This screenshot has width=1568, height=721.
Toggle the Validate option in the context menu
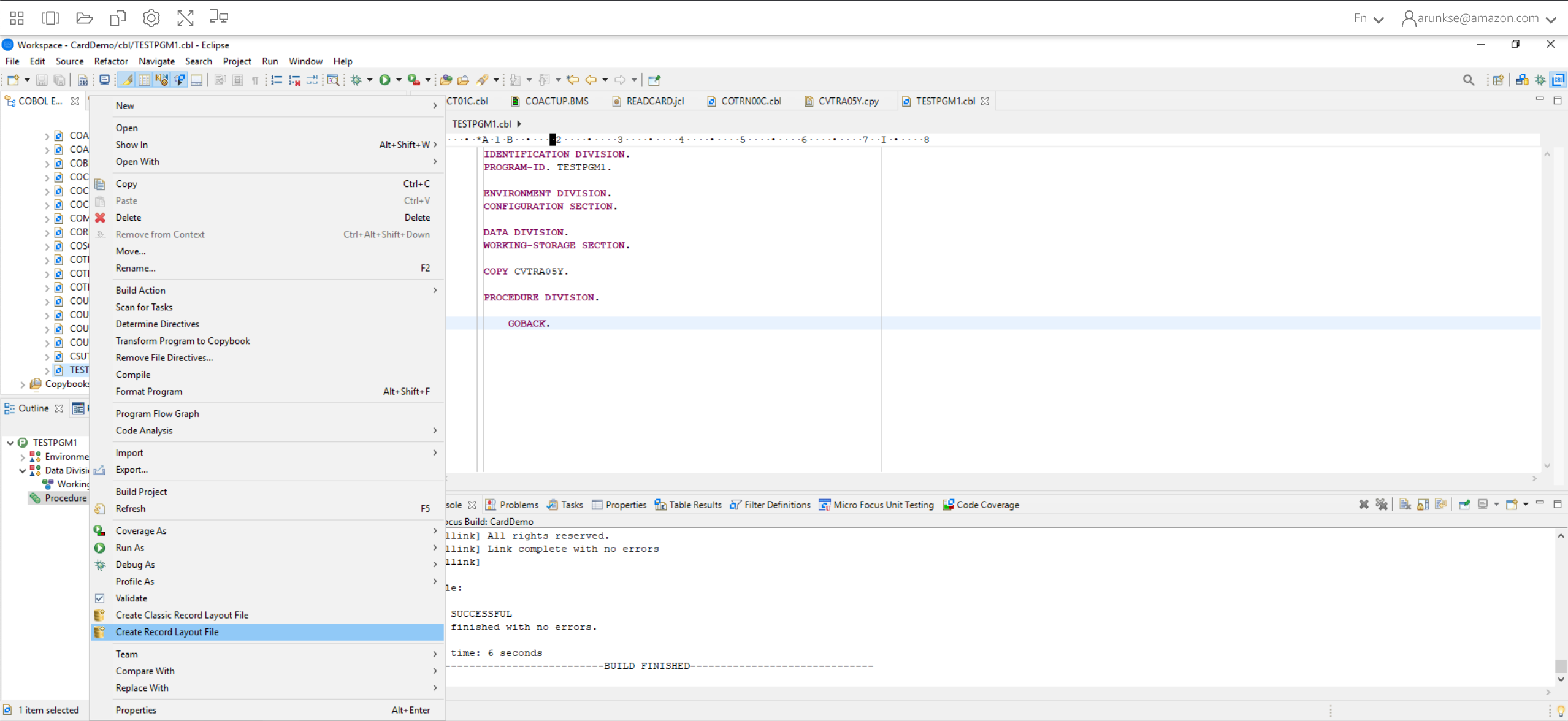(131, 598)
